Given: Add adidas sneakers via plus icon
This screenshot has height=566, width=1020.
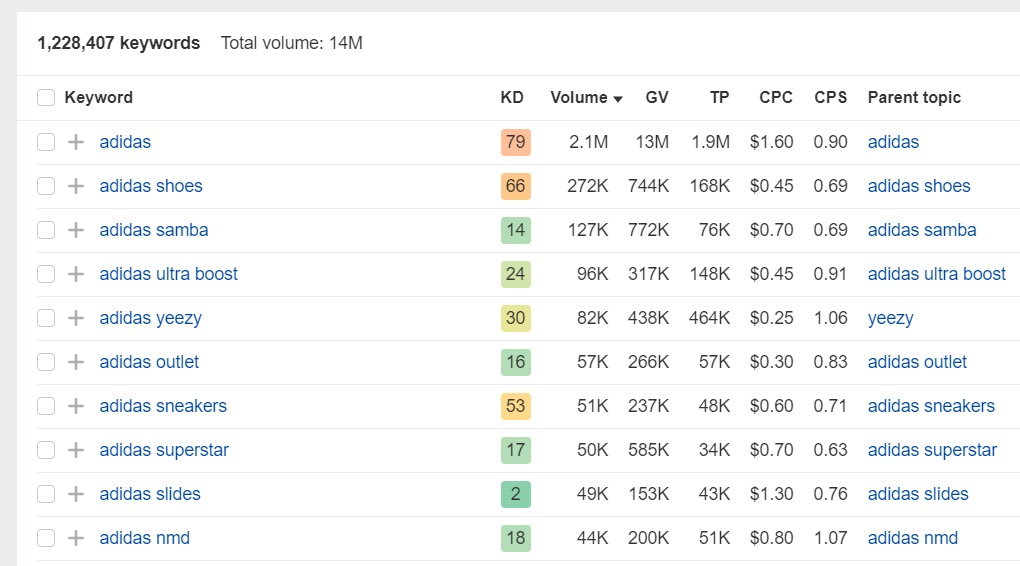Looking at the screenshot, I should (75, 406).
